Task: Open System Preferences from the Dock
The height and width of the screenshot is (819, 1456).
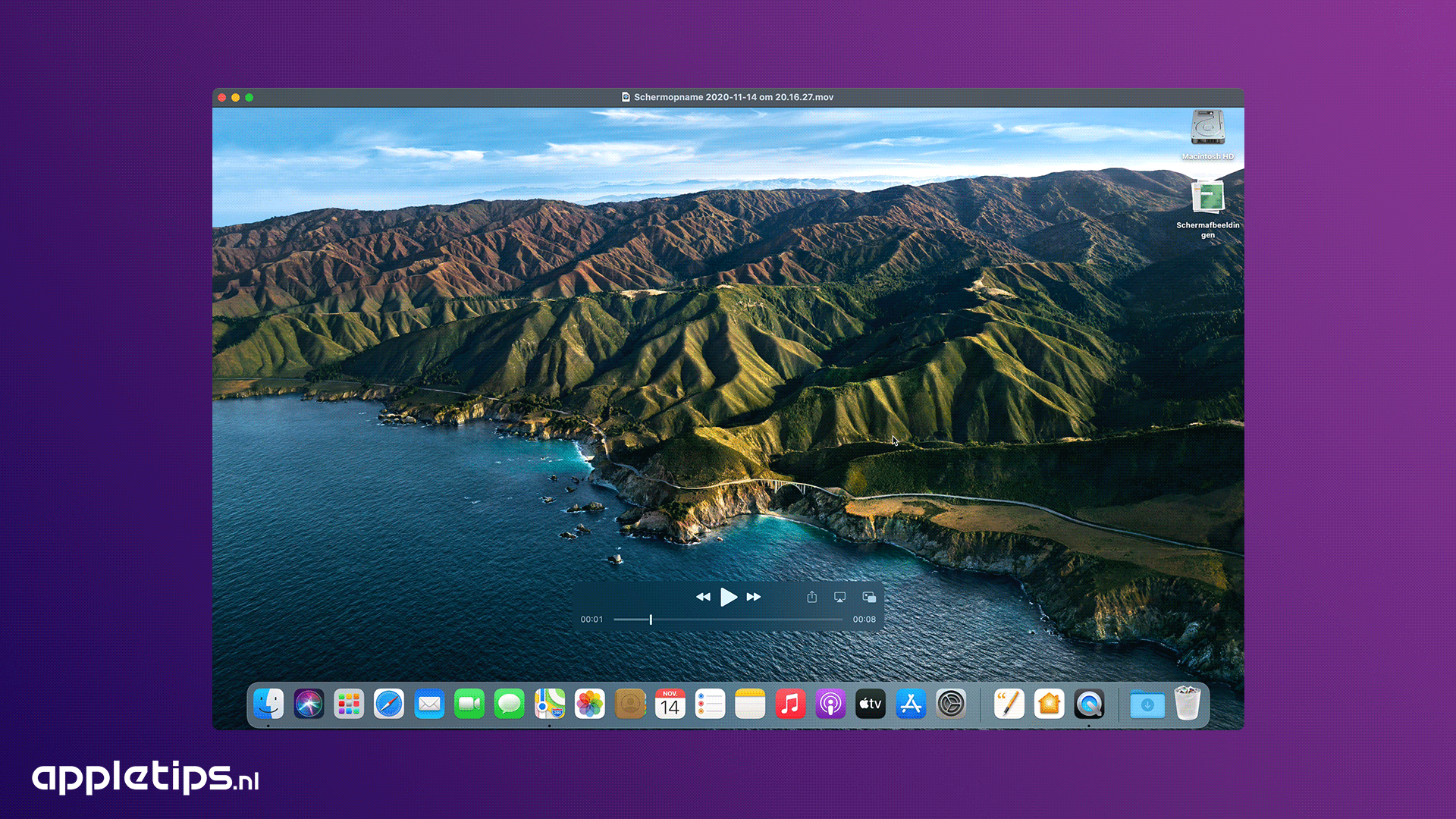Action: pyautogui.click(x=950, y=704)
